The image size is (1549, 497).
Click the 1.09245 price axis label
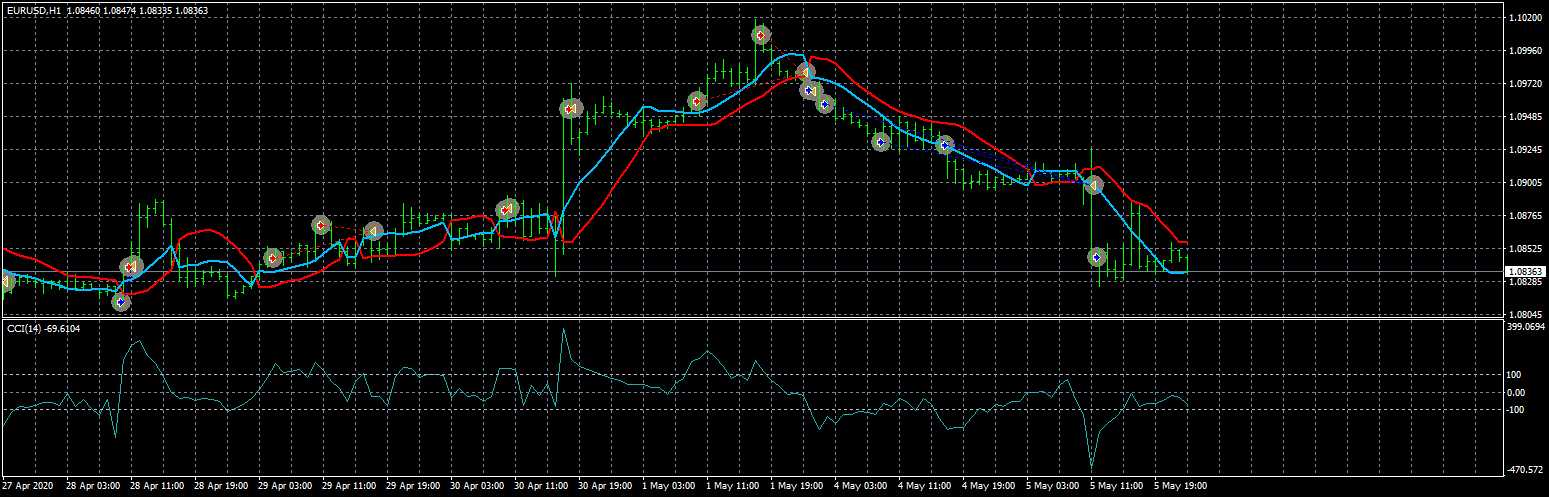[1524, 150]
